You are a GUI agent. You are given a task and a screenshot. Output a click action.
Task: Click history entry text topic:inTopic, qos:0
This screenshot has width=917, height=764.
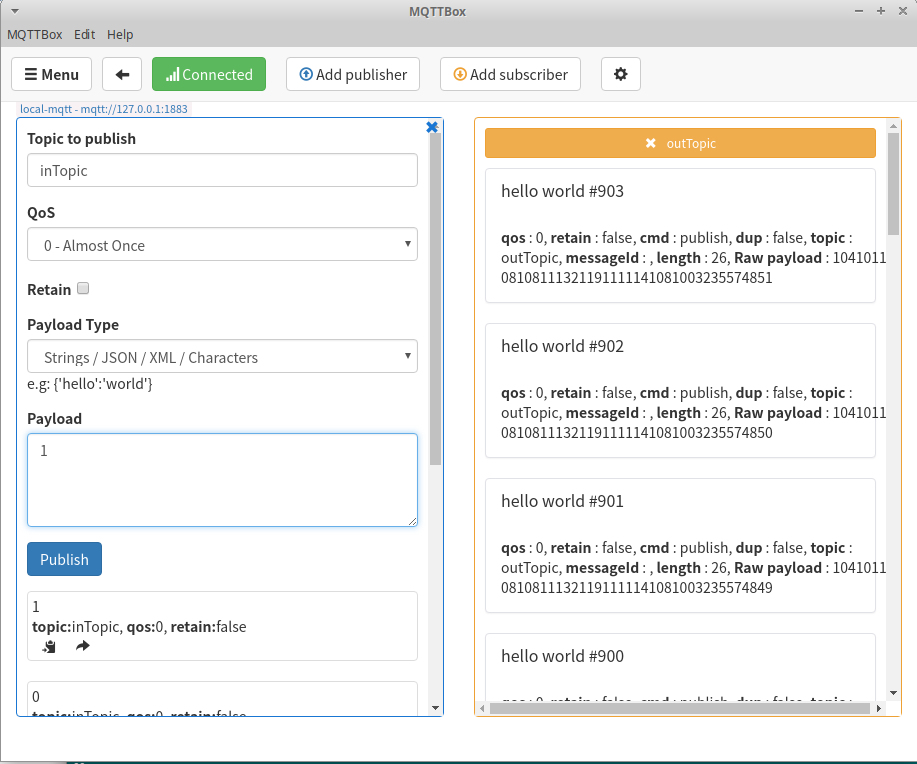tap(139, 627)
